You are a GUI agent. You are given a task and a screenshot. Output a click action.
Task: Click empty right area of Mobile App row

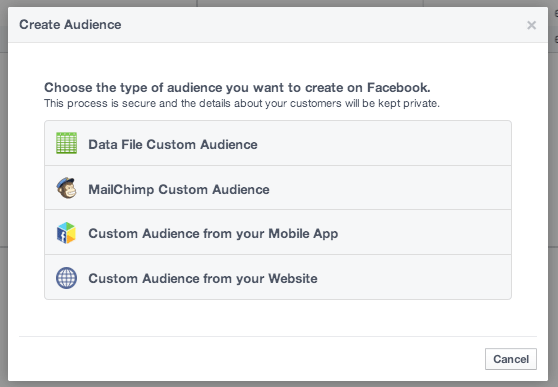tap(425, 232)
